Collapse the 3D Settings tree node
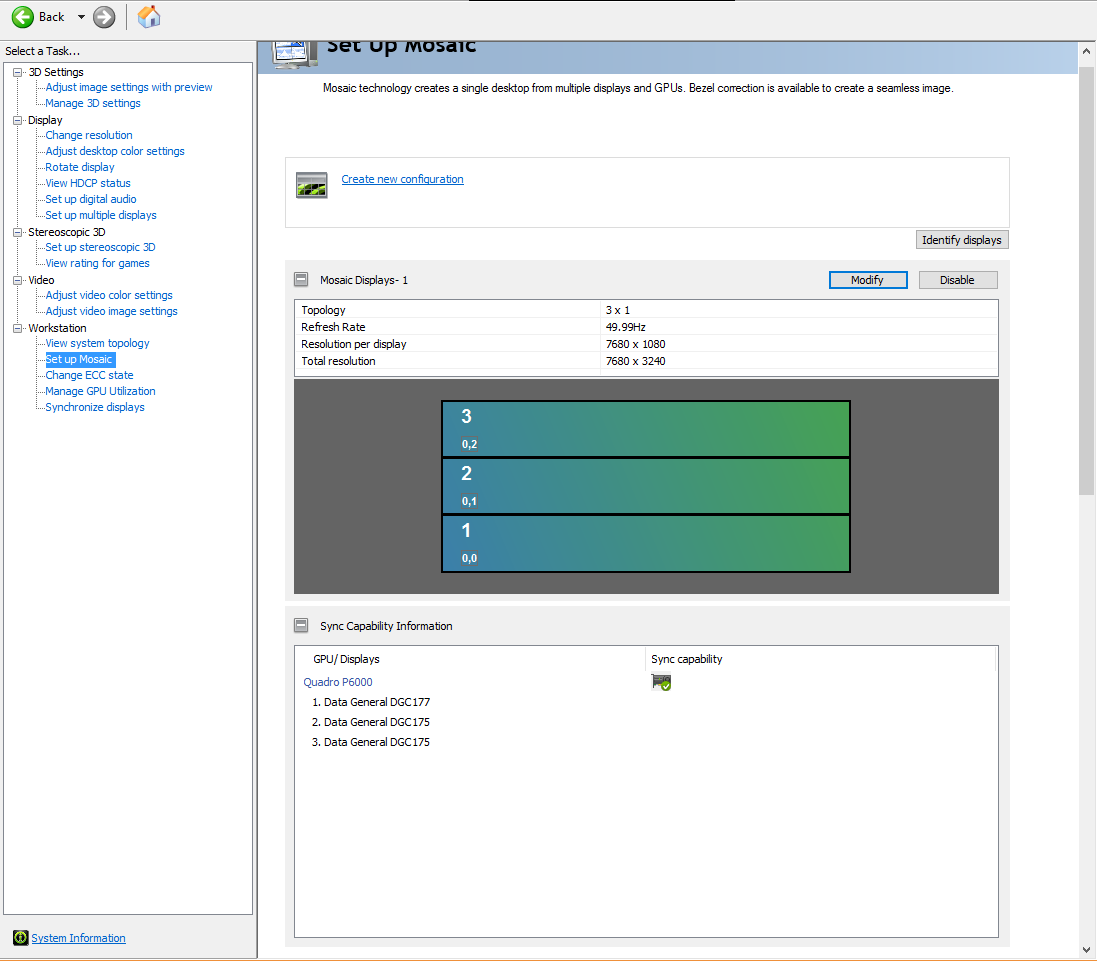 18,72
